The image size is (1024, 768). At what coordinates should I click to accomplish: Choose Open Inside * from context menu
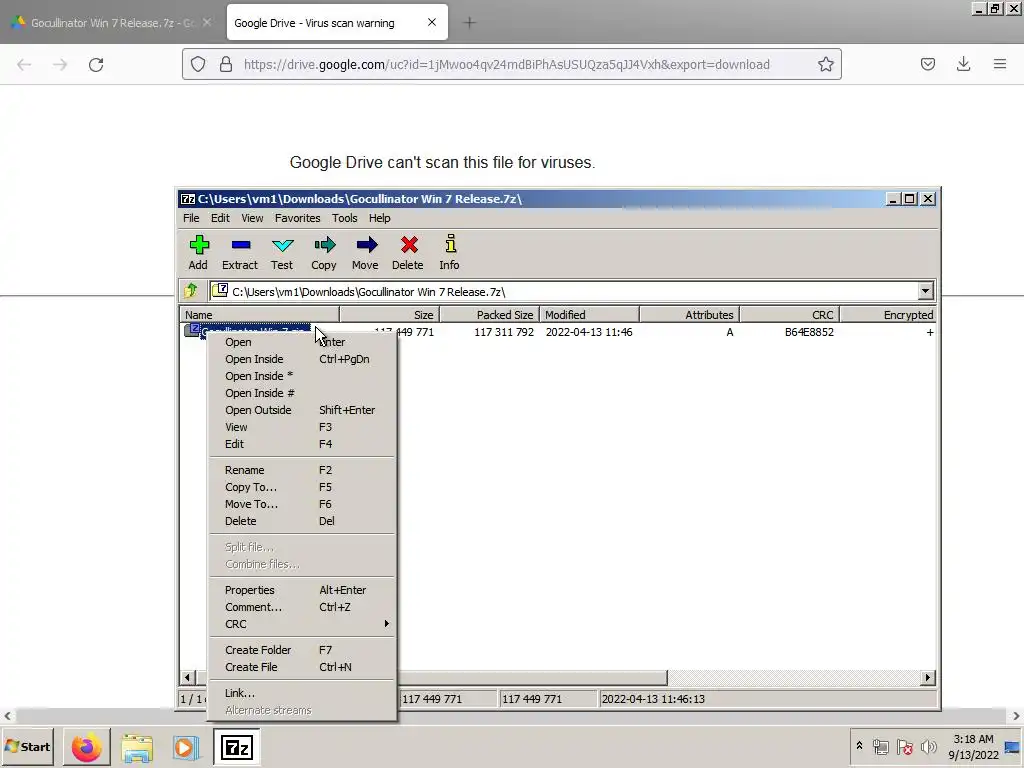tap(302, 376)
